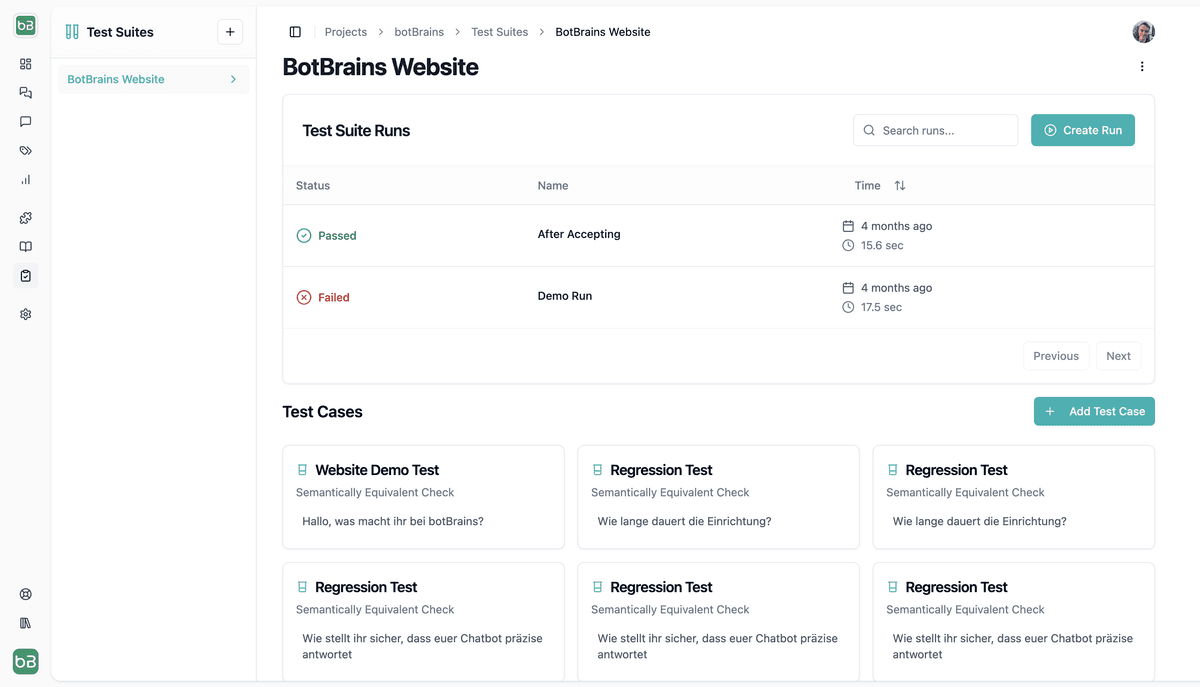1200x687 pixels.
Task: Open the Projects breadcrumb link
Action: (345, 31)
